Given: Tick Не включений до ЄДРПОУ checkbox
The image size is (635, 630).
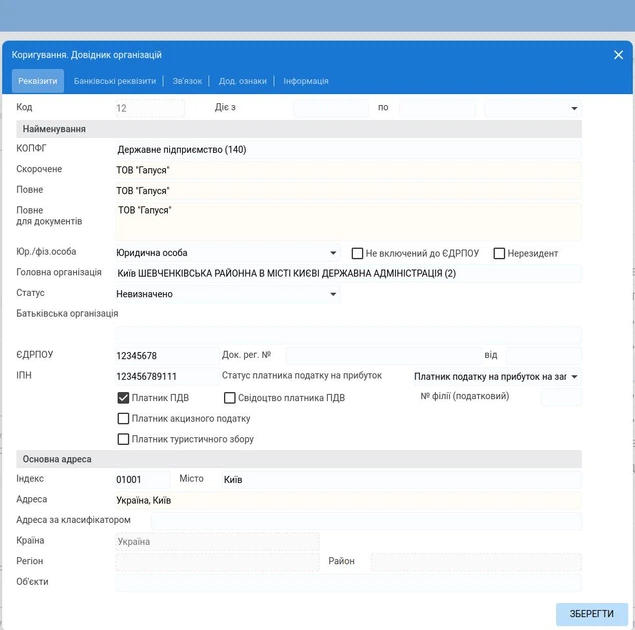Looking at the screenshot, I should pos(357,253).
